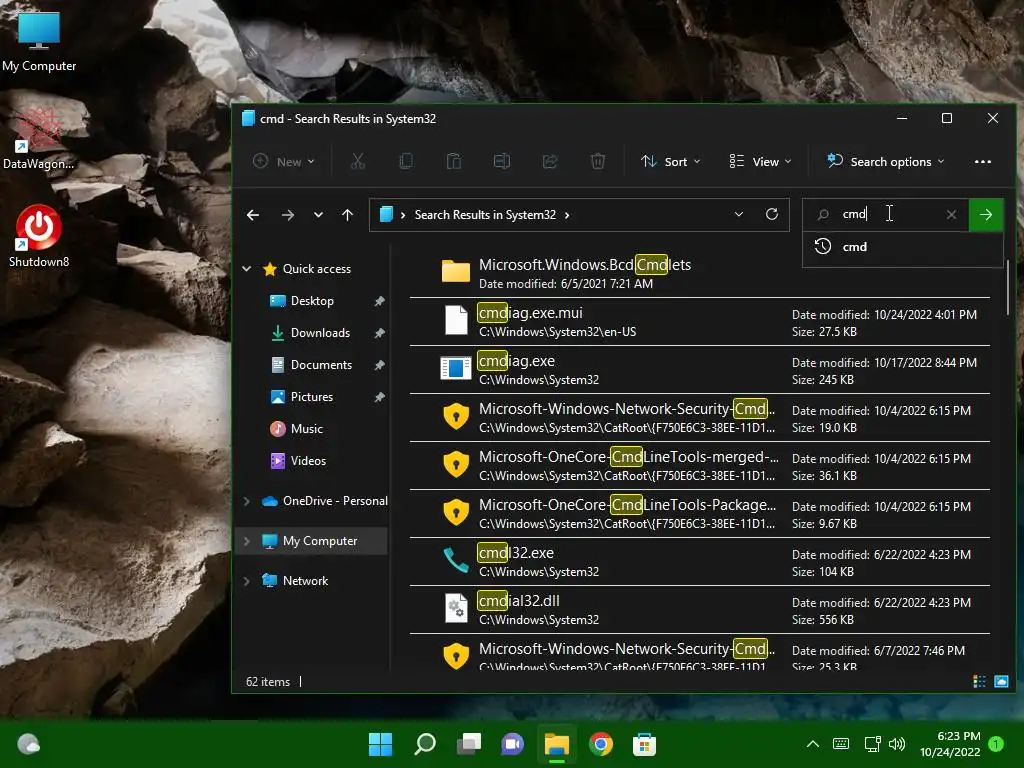The height and width of the screenshot is (768, 1024).
Task: Click the Rename icon in toolbar
Action: point(502,161)
